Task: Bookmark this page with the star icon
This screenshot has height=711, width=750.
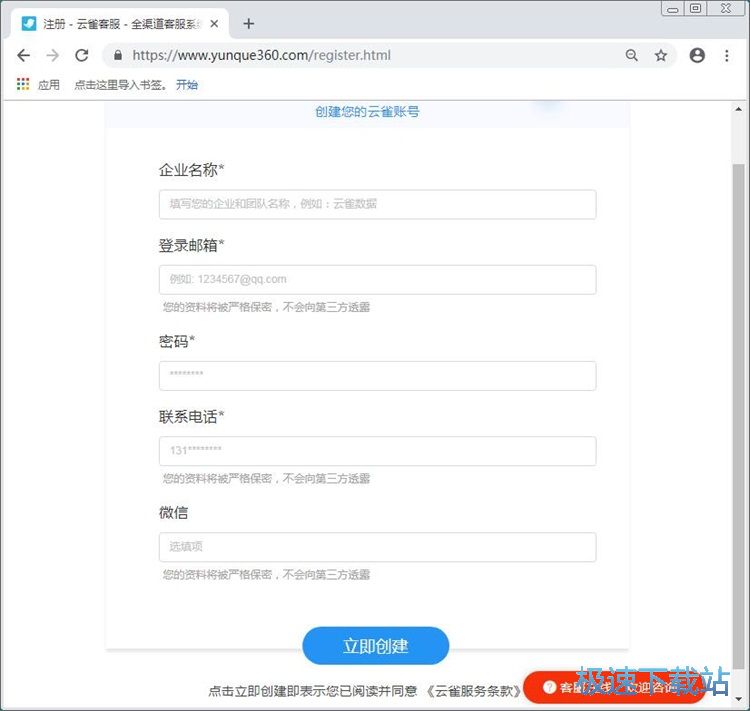Action: (661, 56)
